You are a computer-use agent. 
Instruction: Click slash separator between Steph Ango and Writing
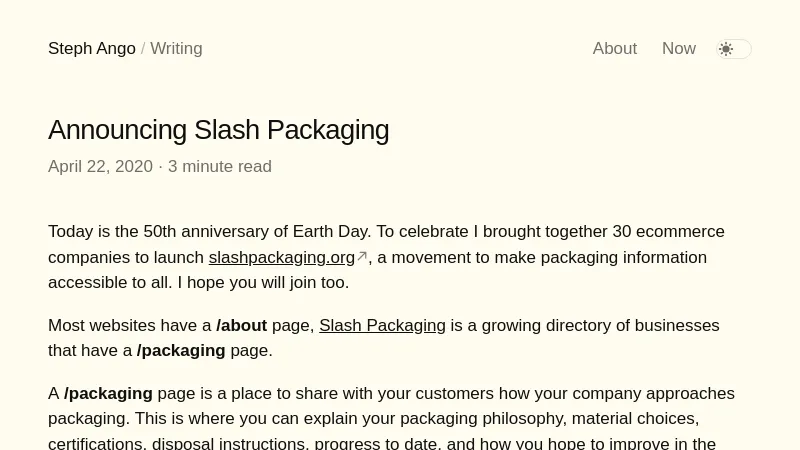coord(143,49)
